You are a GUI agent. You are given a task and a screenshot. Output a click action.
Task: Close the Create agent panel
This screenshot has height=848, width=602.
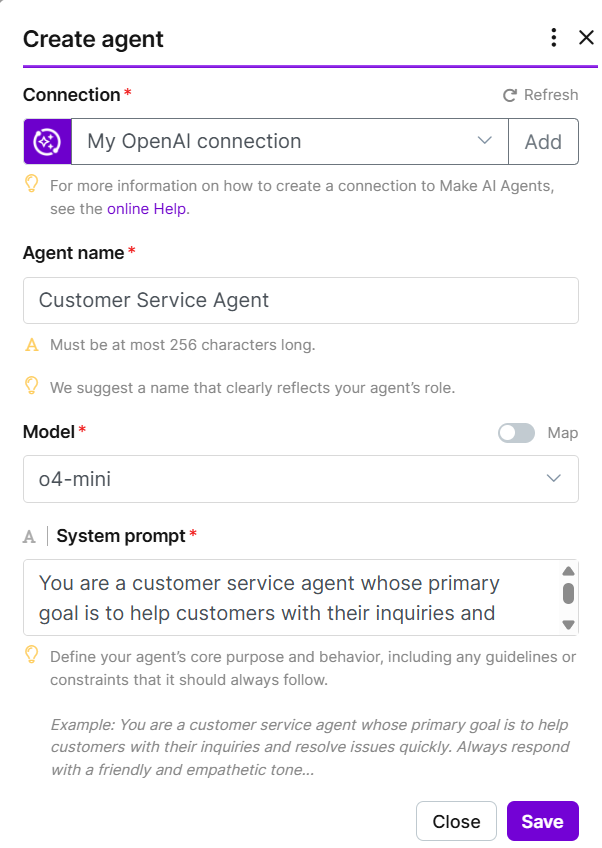(x=586, y=38)
